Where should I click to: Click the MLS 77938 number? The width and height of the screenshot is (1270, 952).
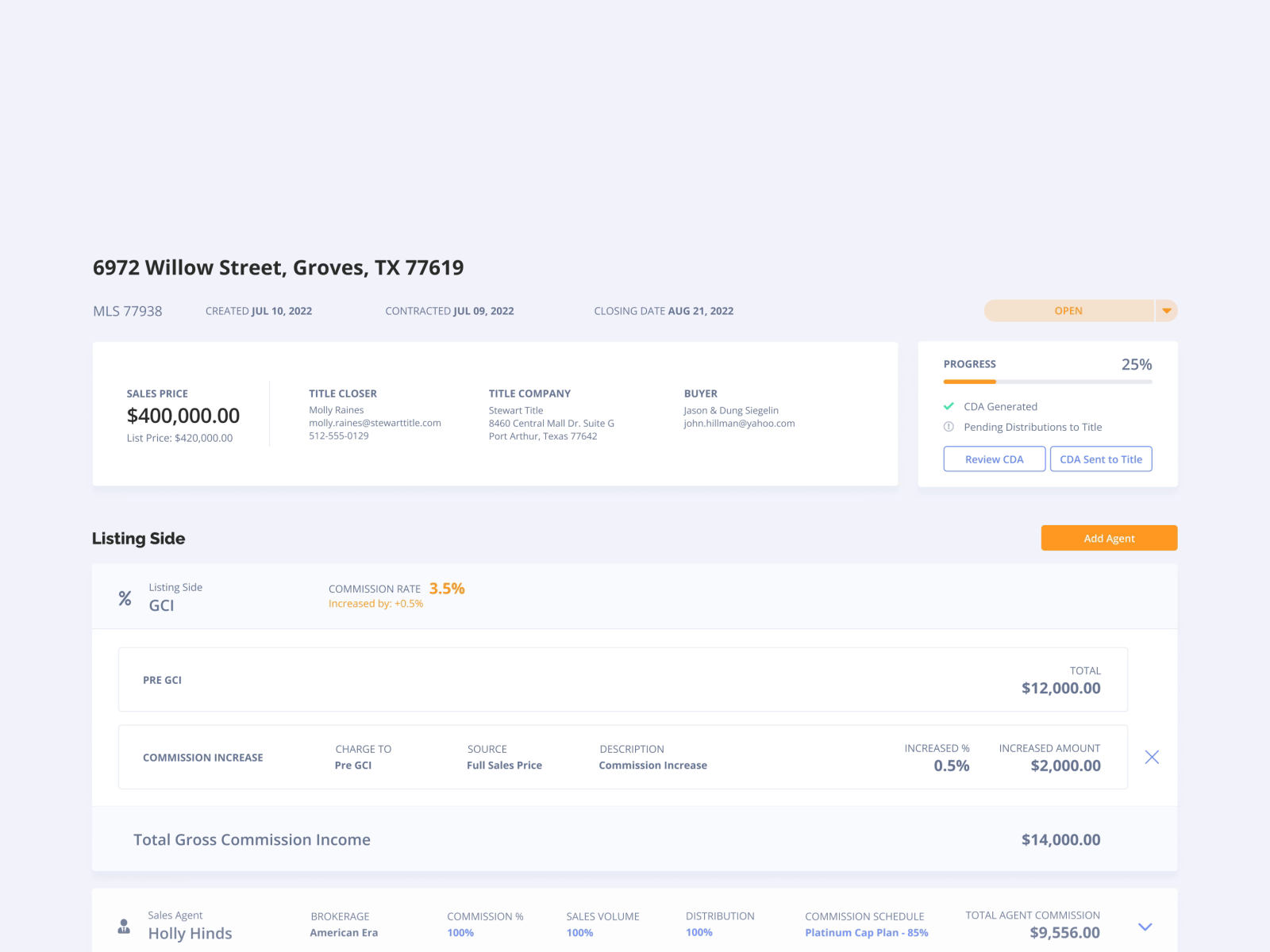[127, 311]
